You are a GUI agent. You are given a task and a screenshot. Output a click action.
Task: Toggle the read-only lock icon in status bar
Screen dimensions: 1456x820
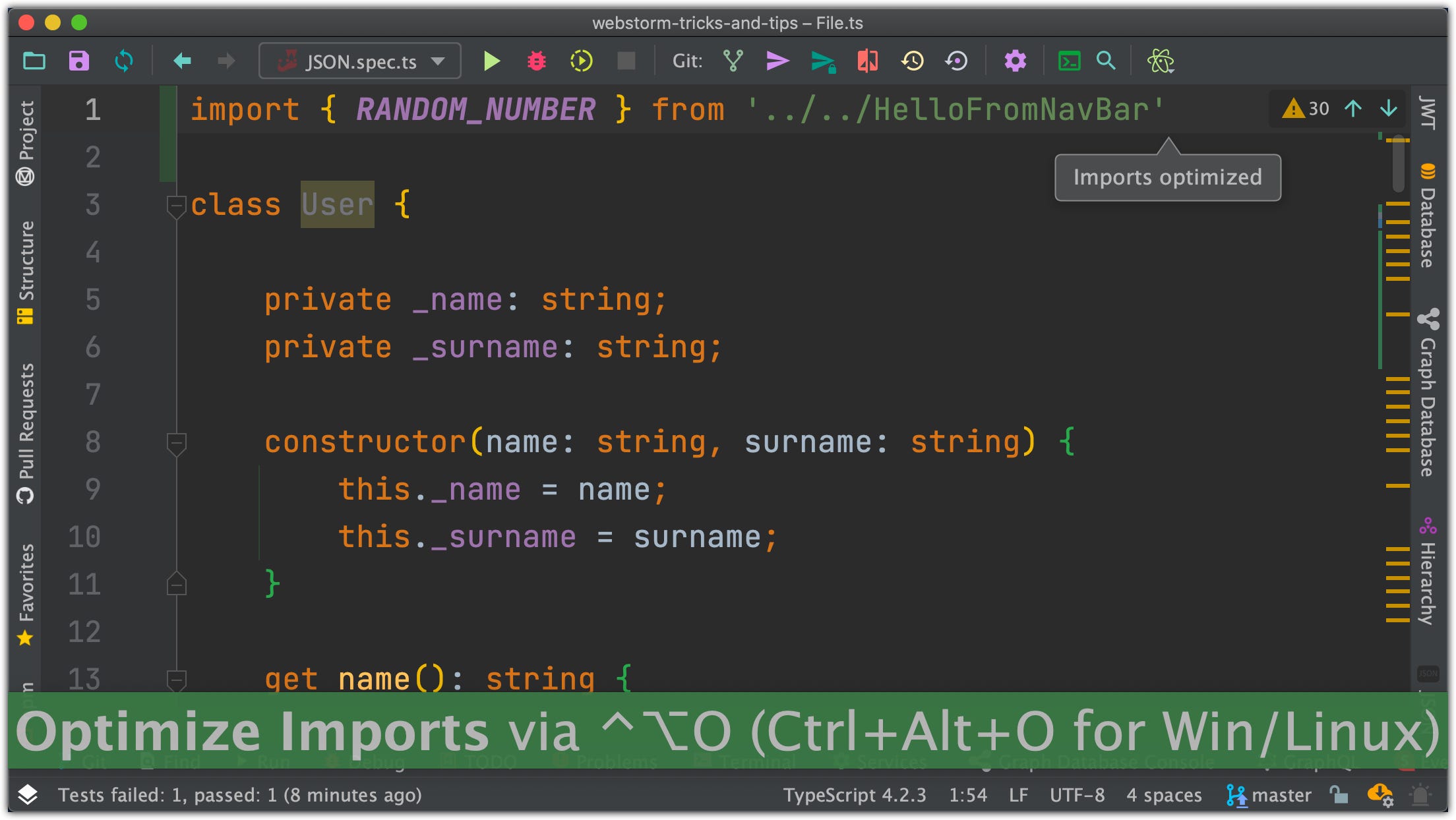[x=1339, y=795]
